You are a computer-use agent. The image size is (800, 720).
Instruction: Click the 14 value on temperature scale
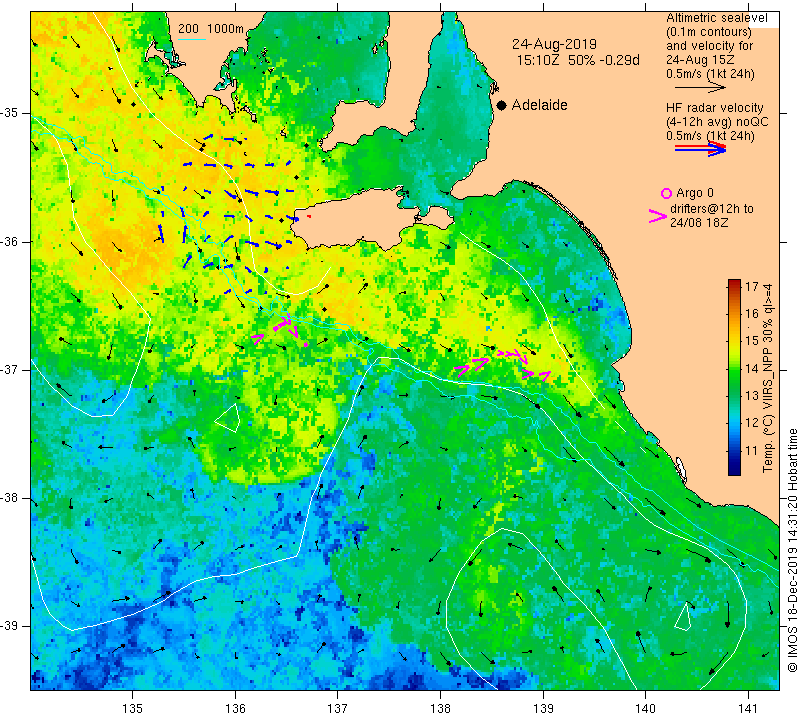click(x=752, y=368)
